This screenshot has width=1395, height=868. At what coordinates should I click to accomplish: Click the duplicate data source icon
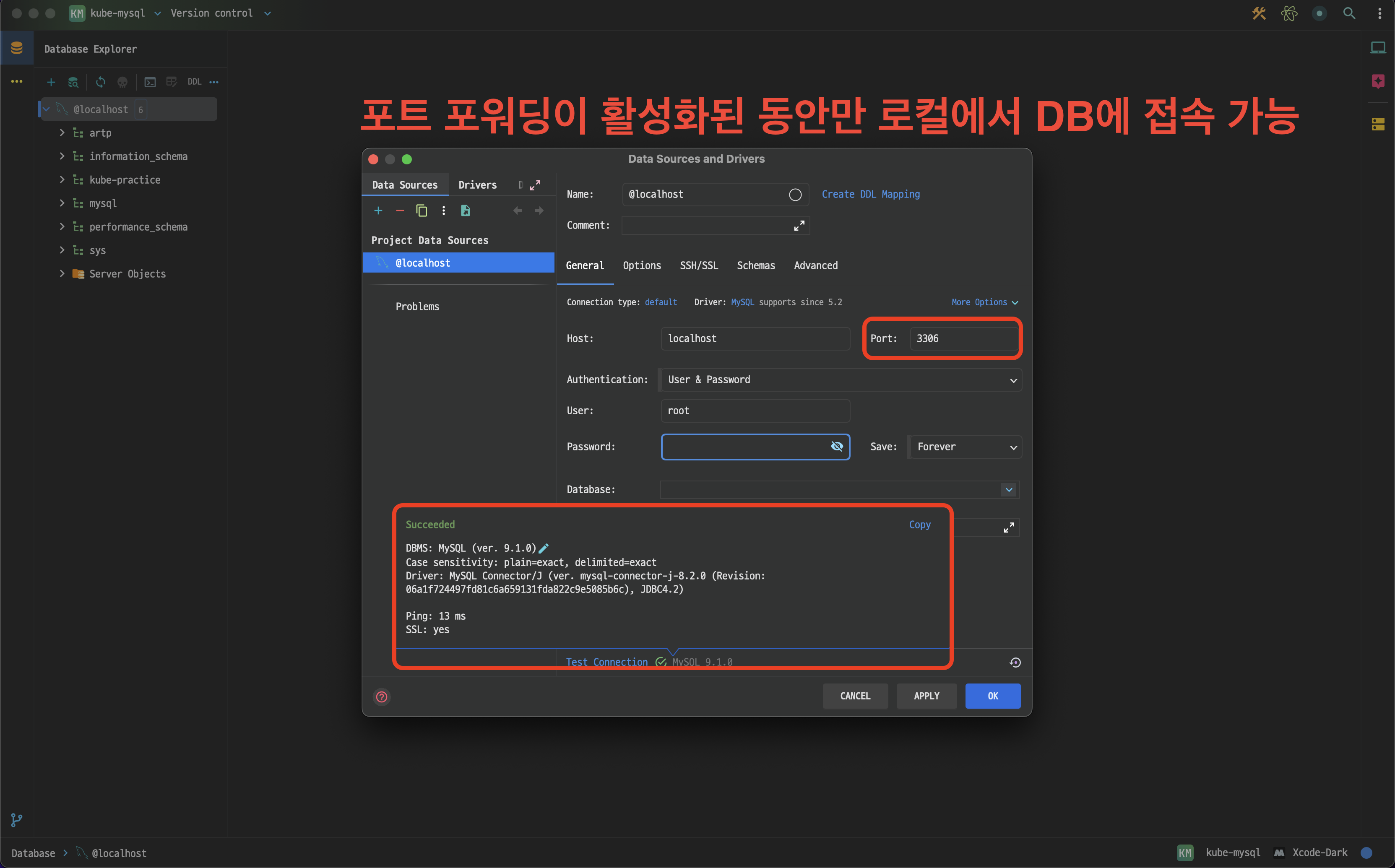(x=422, y=211)
